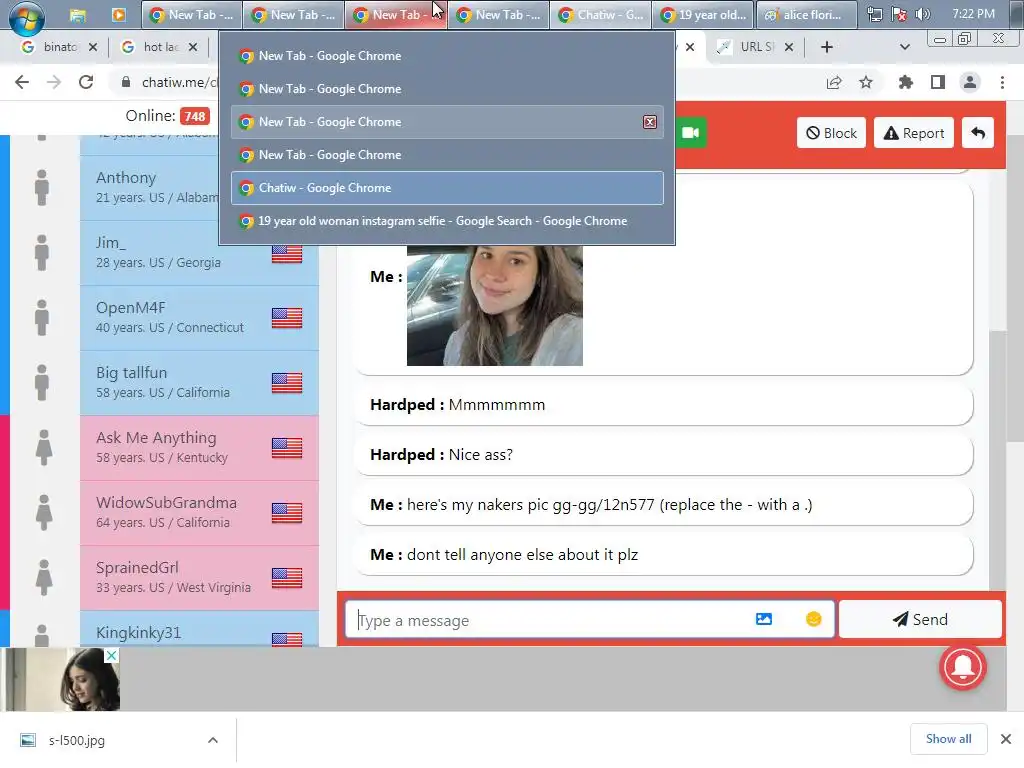Go forward with the browser forward arrow
The image size is (1024, 768).
(x=54, y=82)
